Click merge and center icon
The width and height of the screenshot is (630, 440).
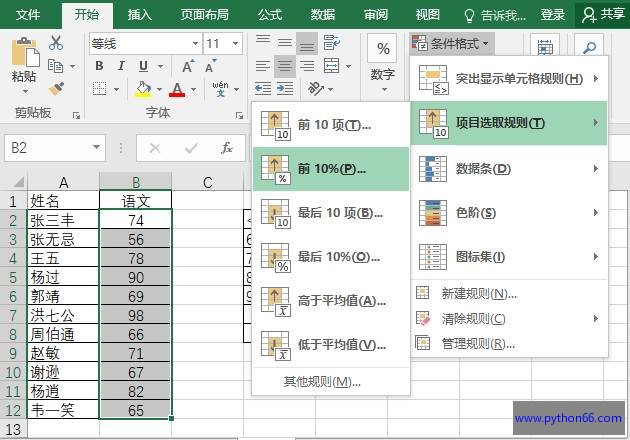[331, 66]
